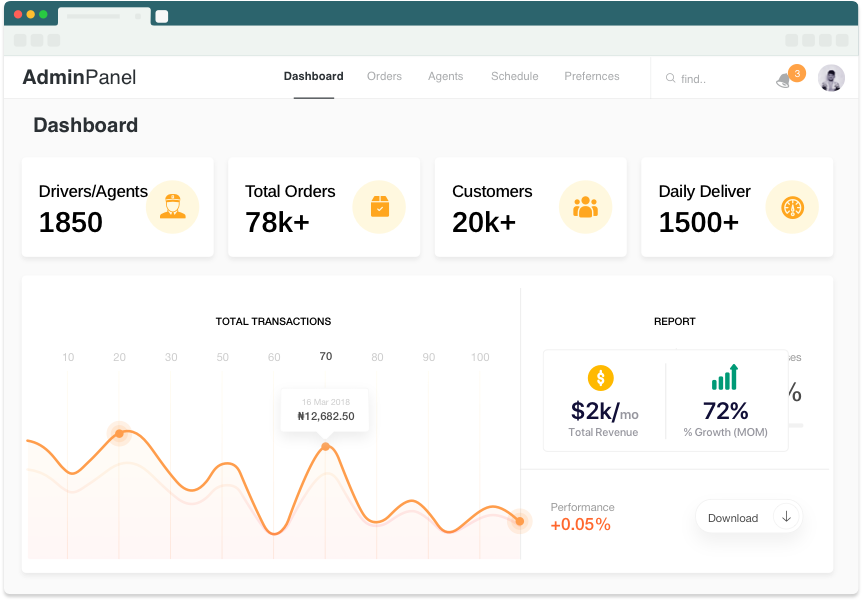Click the % Growth (MOM) label
The width and height of the screenshot is (863, 602).
[x=725, y=433]
